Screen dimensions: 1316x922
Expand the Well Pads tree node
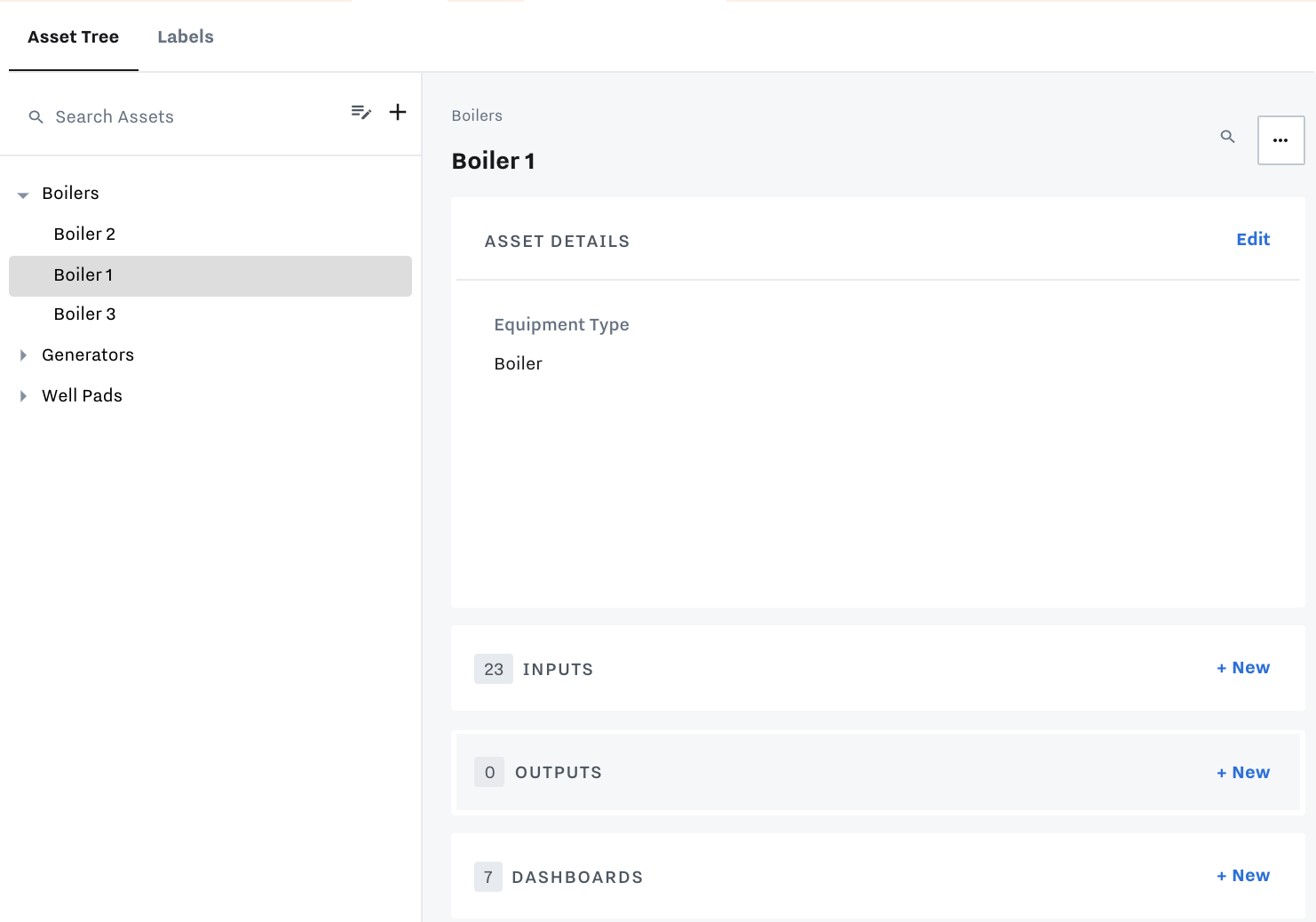(23, 396)
